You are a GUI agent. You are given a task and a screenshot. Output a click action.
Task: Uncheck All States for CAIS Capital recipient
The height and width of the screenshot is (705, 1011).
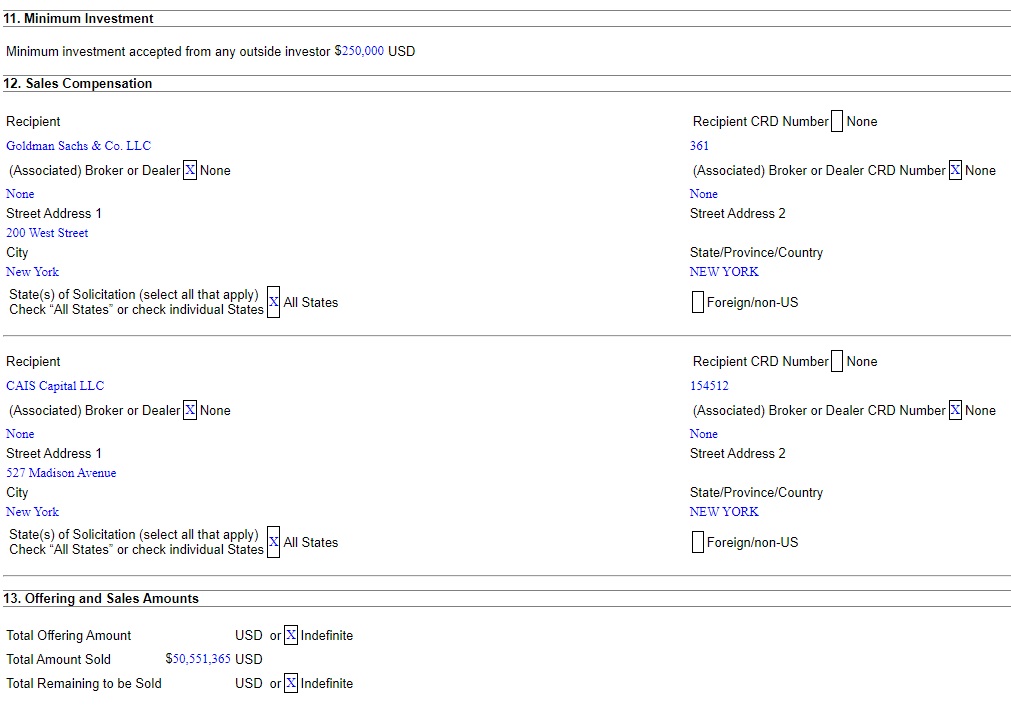[273, 542]
